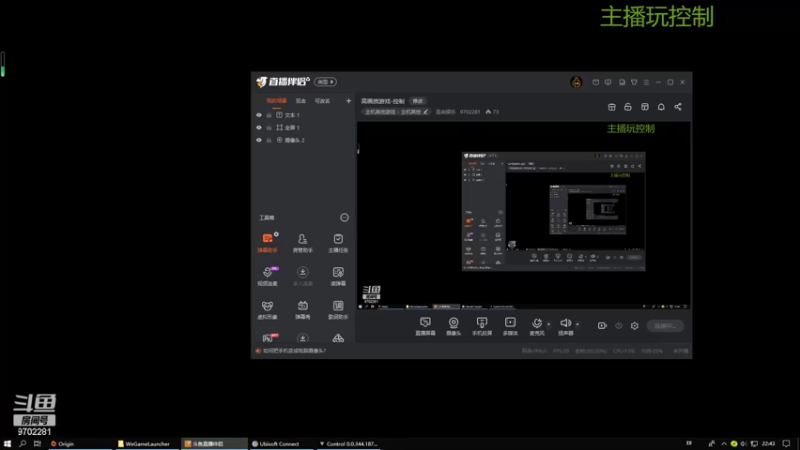Click the grey stream status button at bottom right
The width and height of the screenshot is (800, 450).
(x=665, y=326)
